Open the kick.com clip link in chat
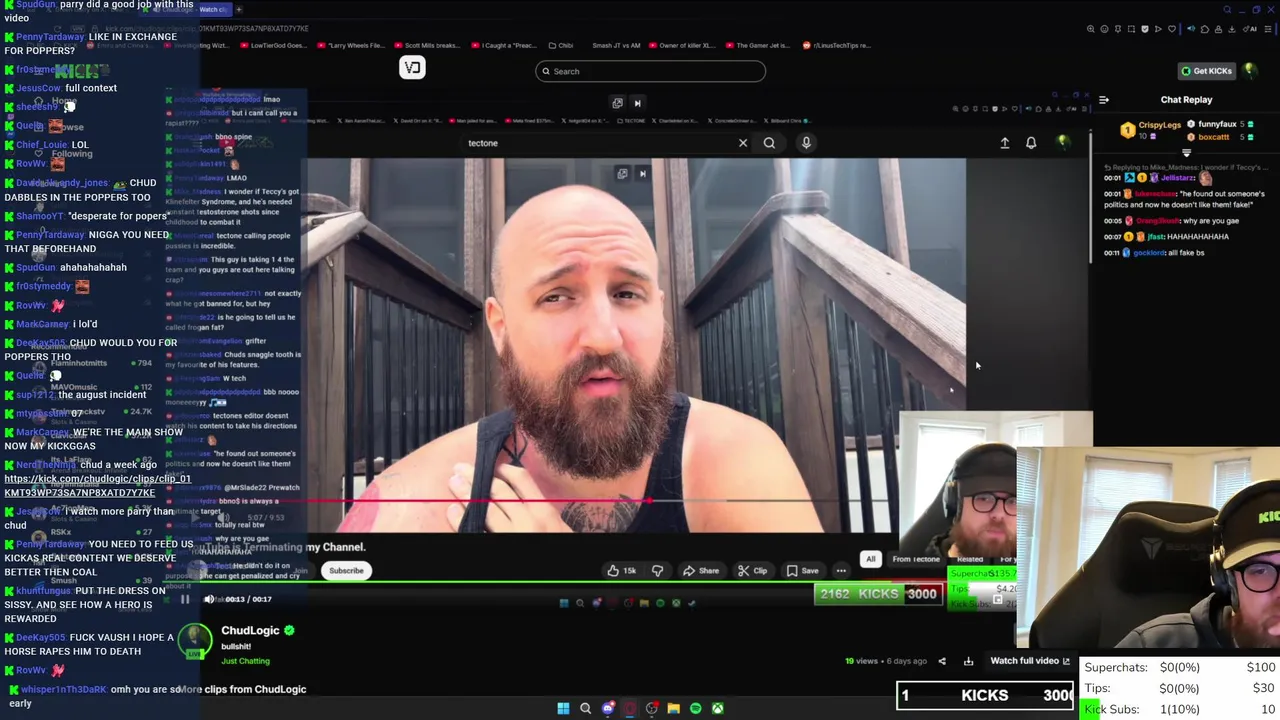The image size is (1280, 720). click(97, 485)
